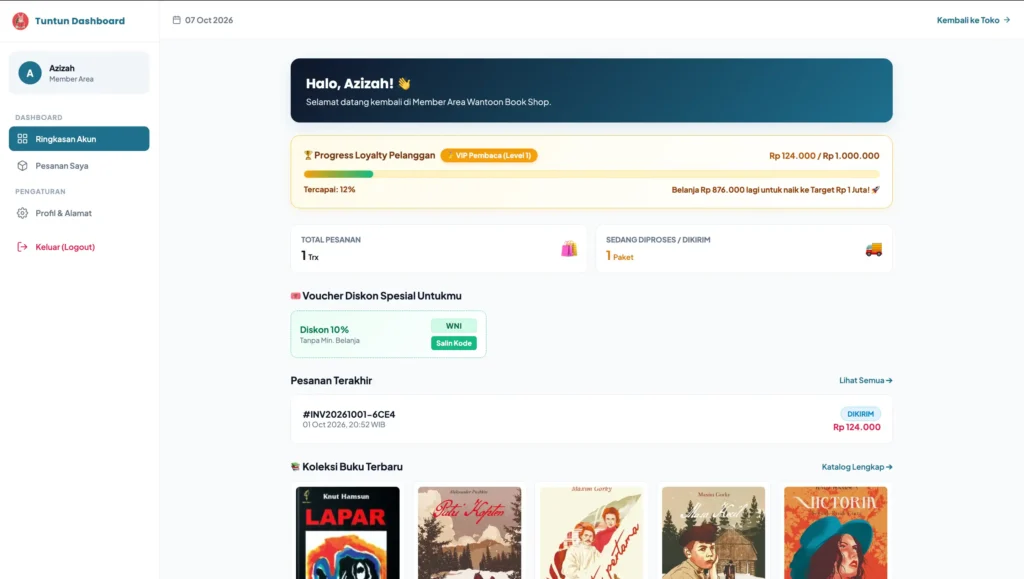
Task: Click the WNI voucher code label
Action: click(x=454, y=326)
